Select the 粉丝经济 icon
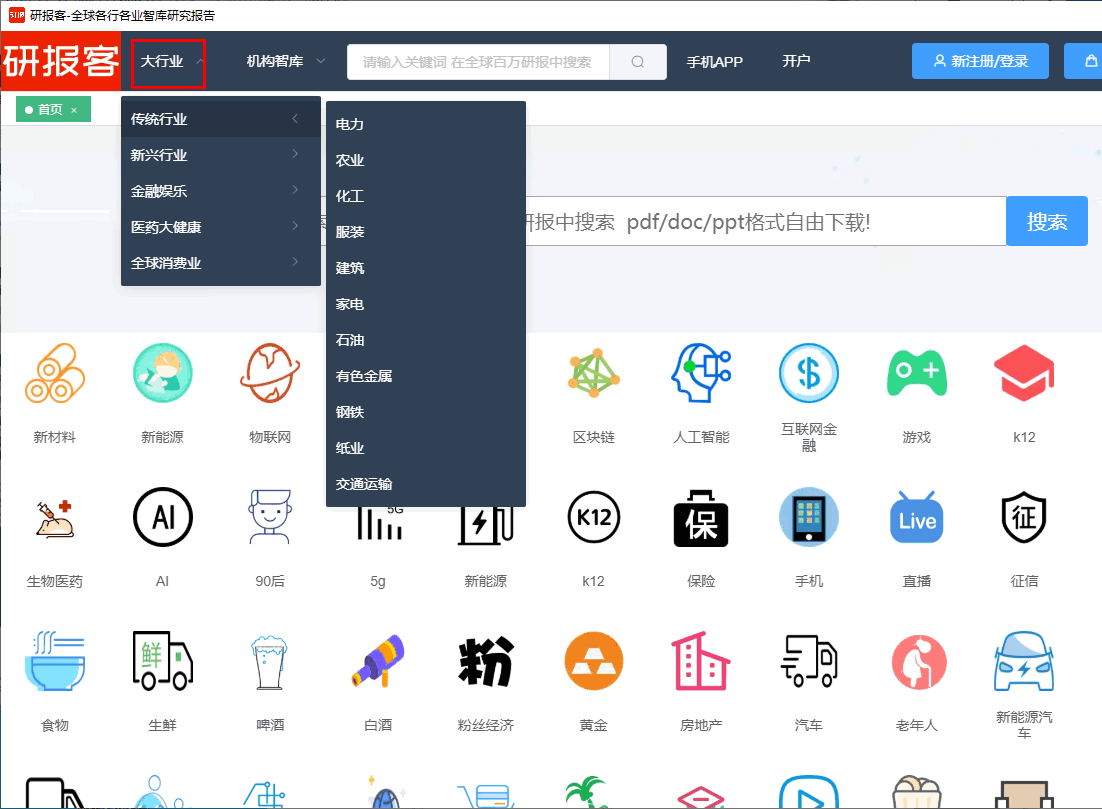This screenshot has width=1102, height=809. 486,661
